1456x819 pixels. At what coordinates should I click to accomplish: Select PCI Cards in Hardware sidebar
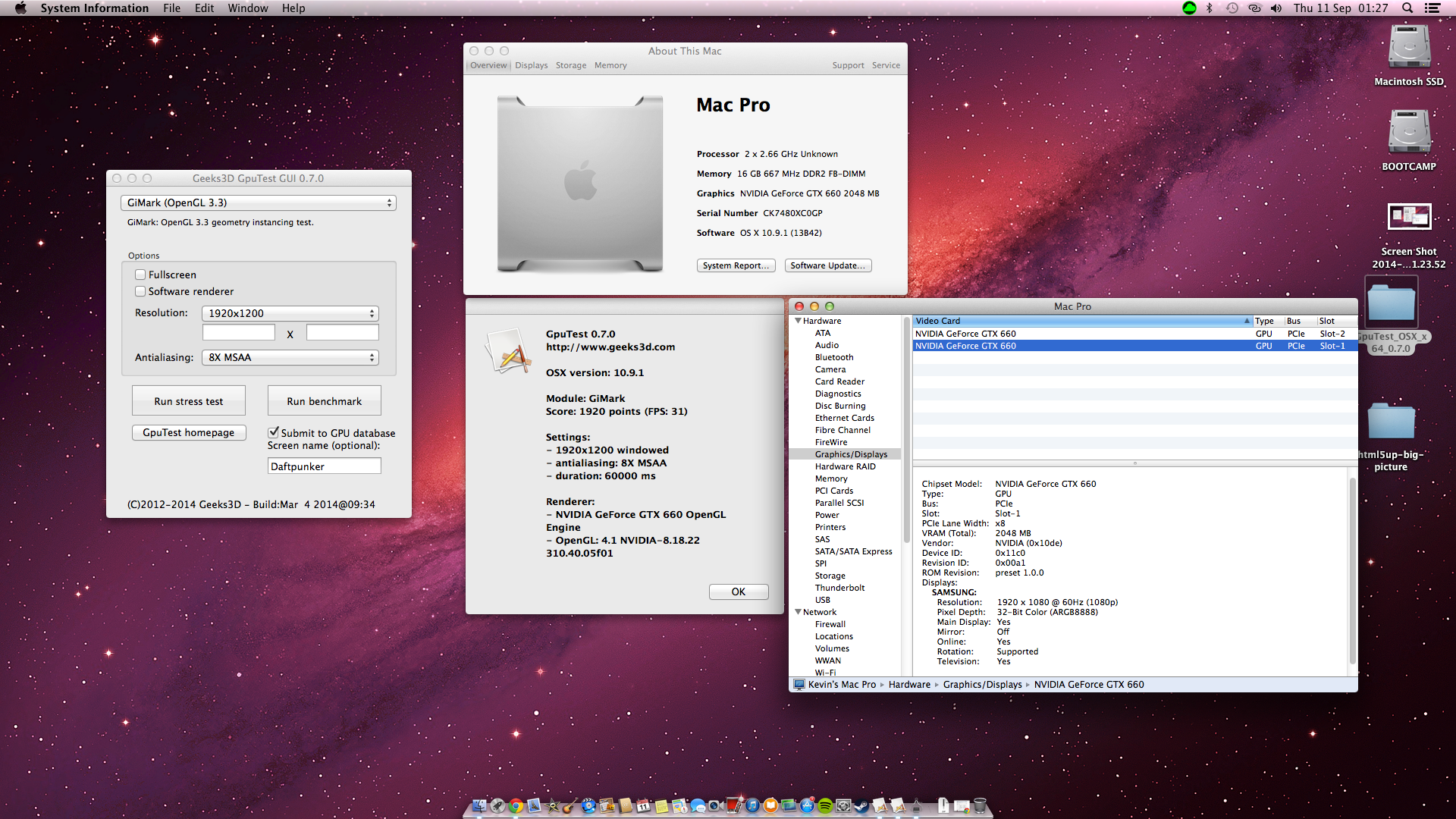[x=834, y=491]
